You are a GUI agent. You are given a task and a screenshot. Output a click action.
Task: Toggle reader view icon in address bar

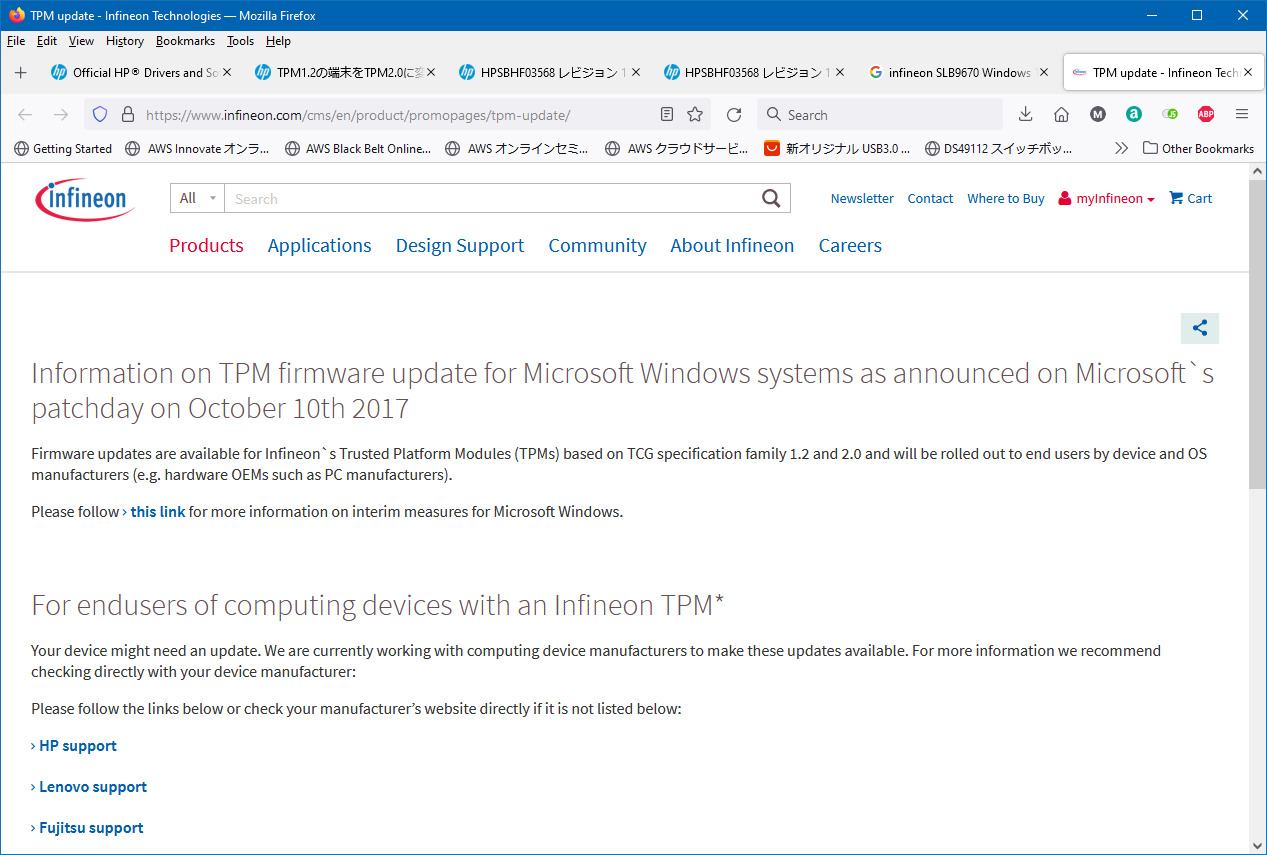pyautogui.click(x=667, y=115)
